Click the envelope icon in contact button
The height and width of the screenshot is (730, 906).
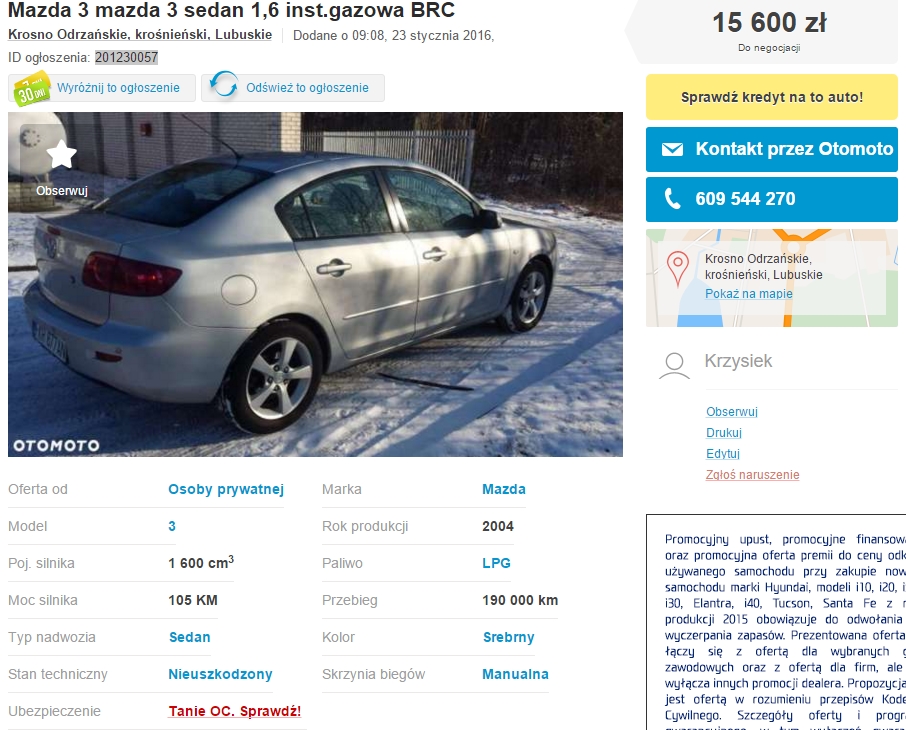pyautogui.click(x=672, y=150)
